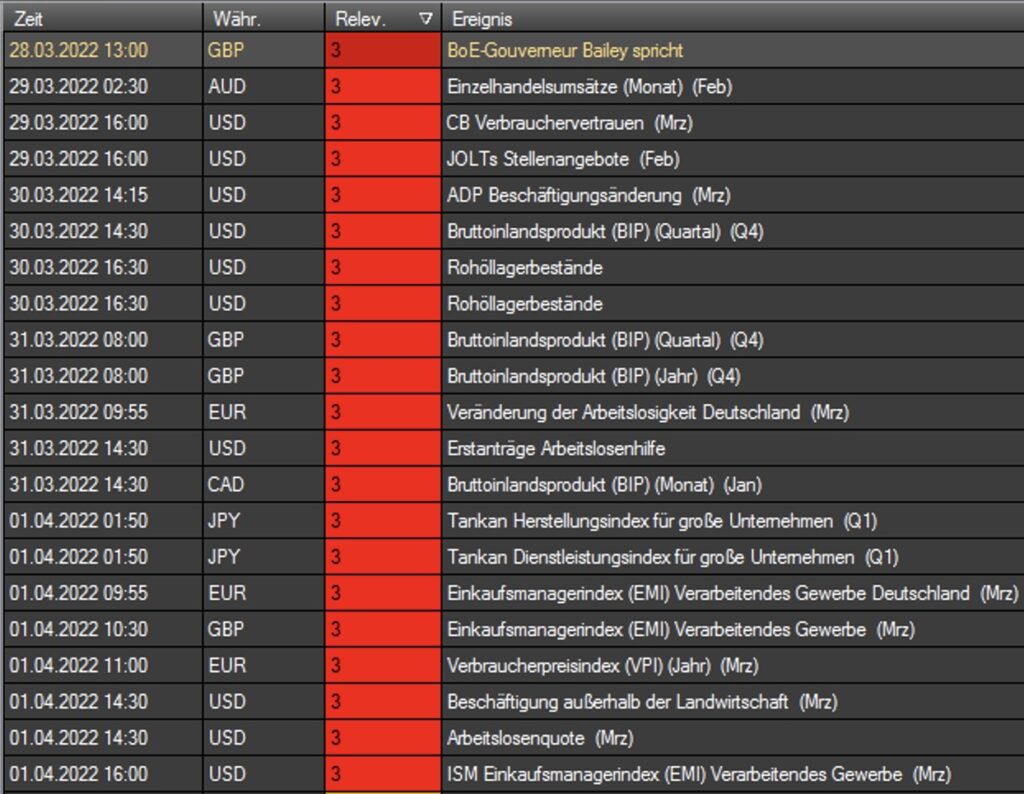
Task: Open the JOLTs Stellenangebote event
Action: point(563,159)
